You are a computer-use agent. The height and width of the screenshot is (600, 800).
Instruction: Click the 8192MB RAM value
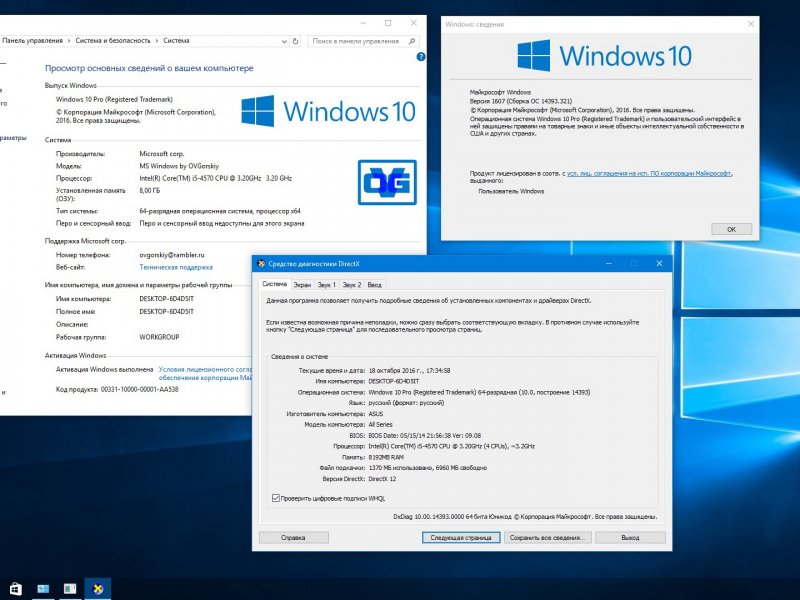click(386, 457)
